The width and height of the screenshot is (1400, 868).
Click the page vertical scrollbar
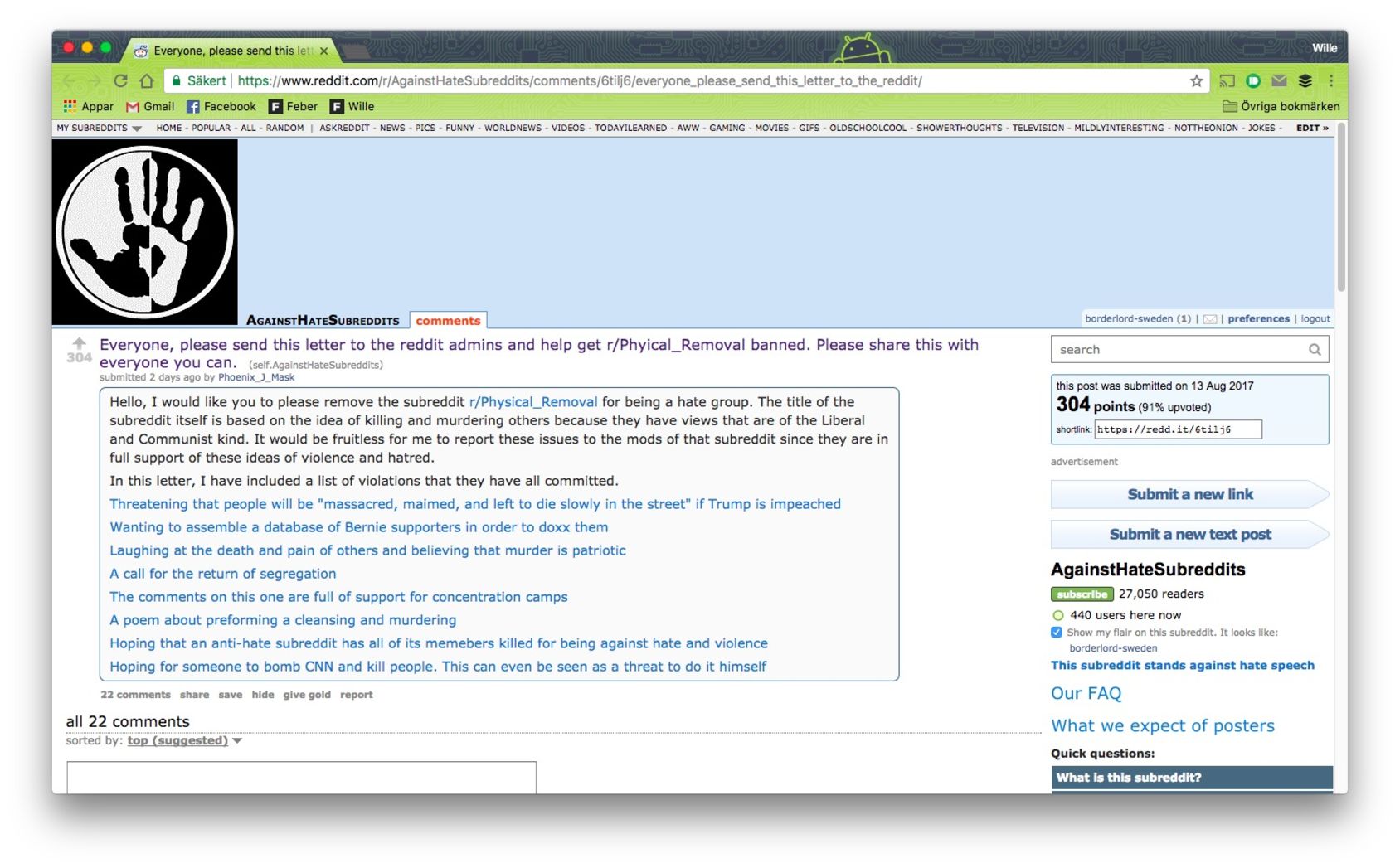(1341, 207)
